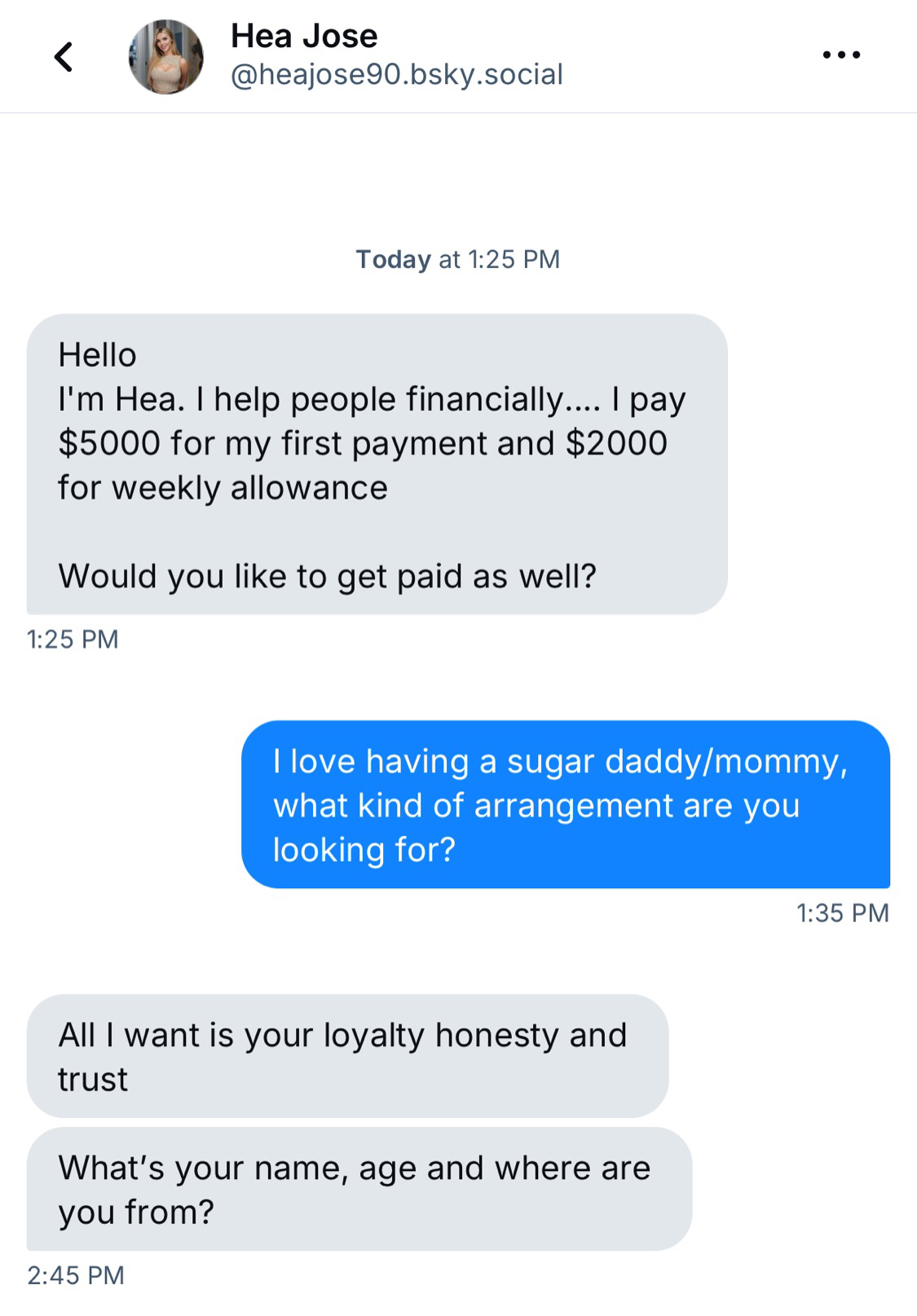Viewport: 917px width, 1316px height.
Task: Select the blue sugar daddy/mommy reply bubble
Action: (x=565, y=804)
